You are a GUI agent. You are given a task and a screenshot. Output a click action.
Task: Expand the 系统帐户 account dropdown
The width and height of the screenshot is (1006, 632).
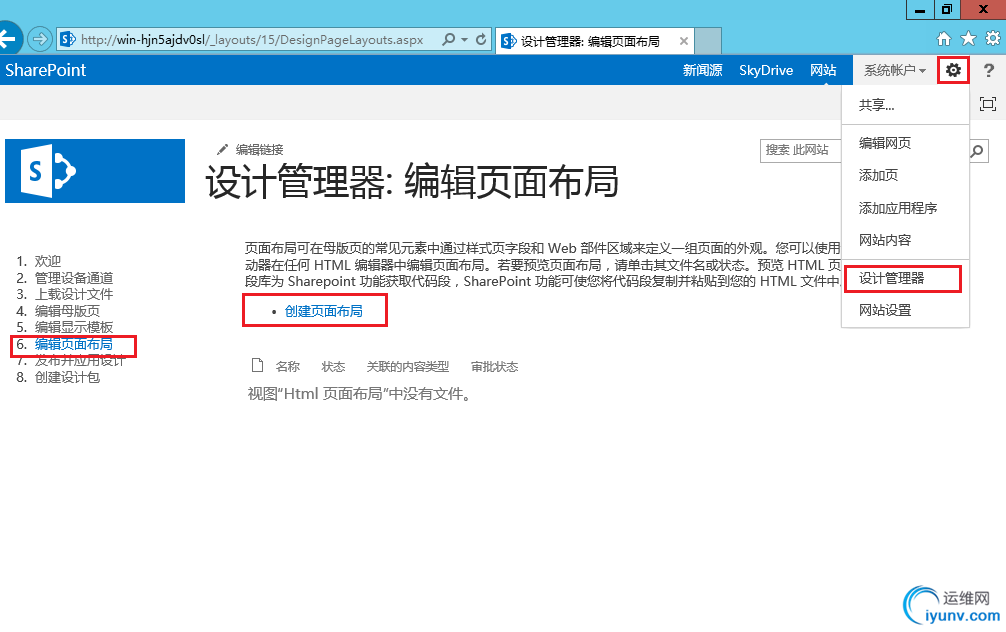click(895, 70)
